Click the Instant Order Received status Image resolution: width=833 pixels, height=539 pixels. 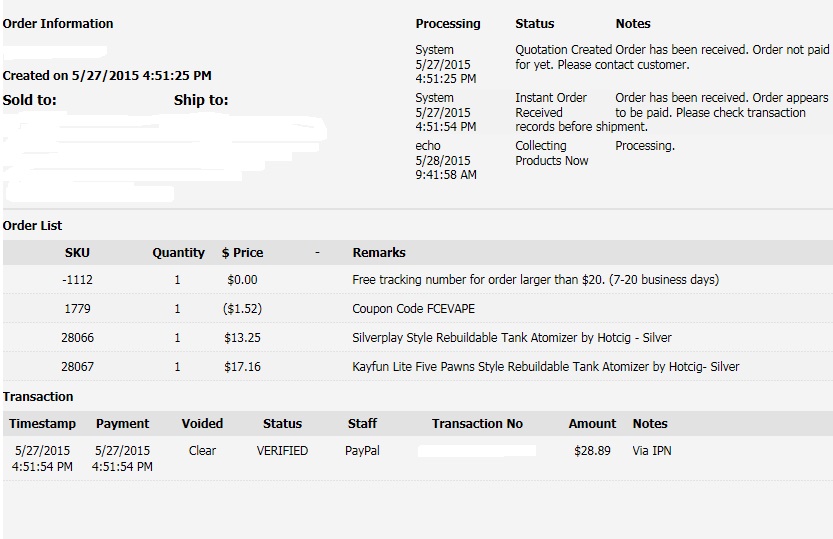(x=551, y=105)
